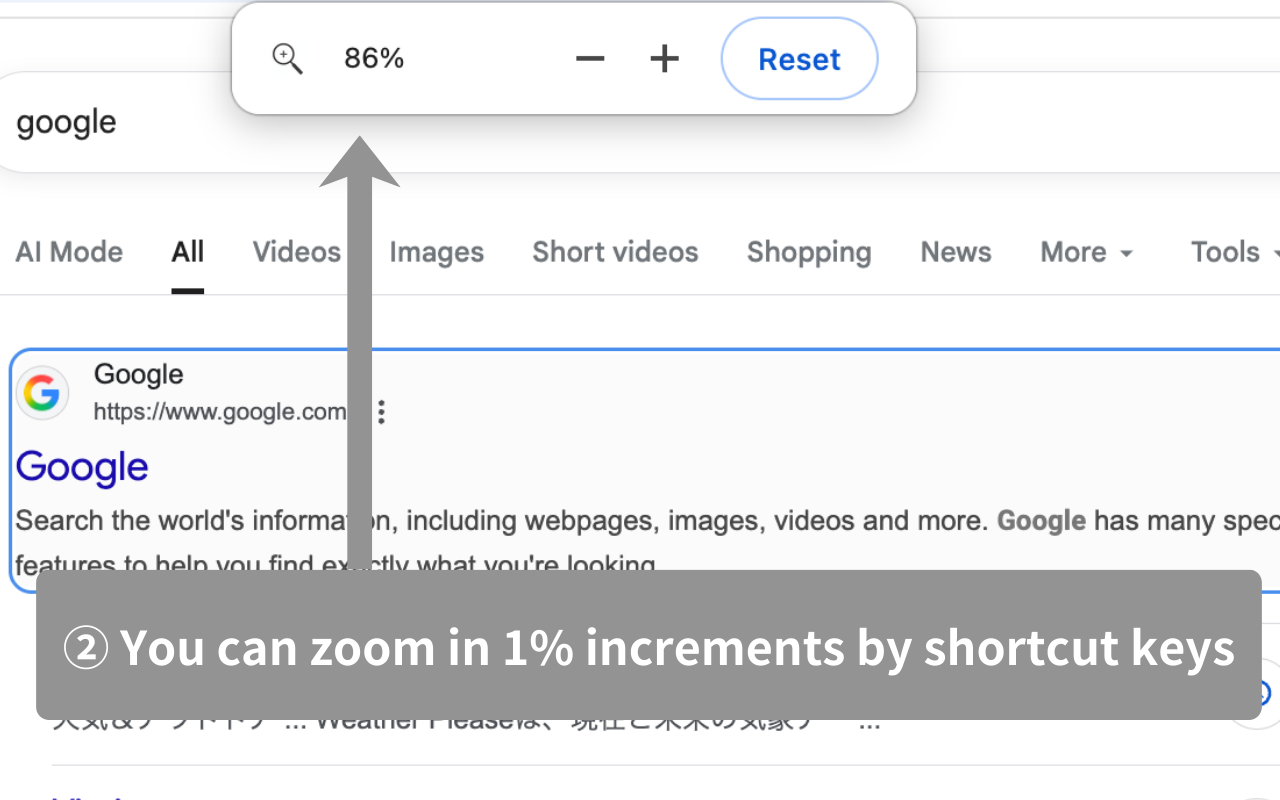1280x800 pixels.
Task: Open the Images tab
Action: click(x=436, y=252)
